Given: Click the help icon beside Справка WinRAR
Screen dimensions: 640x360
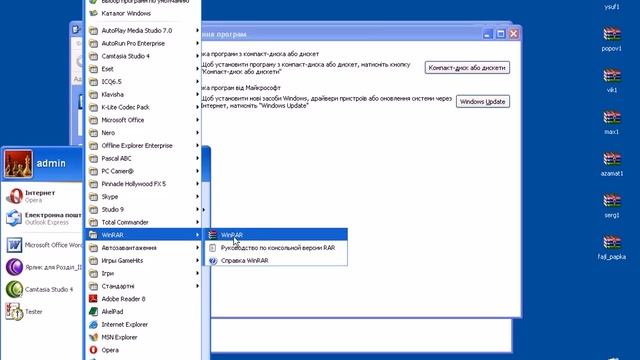Looking at the screenshot, I should 212,260.
